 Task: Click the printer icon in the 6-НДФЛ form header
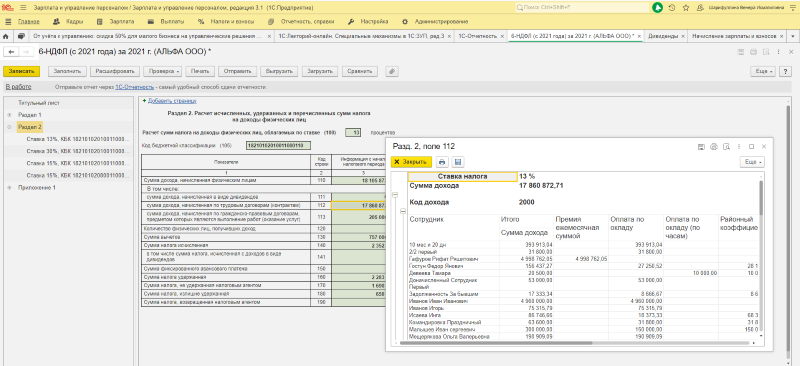(754, 52)
